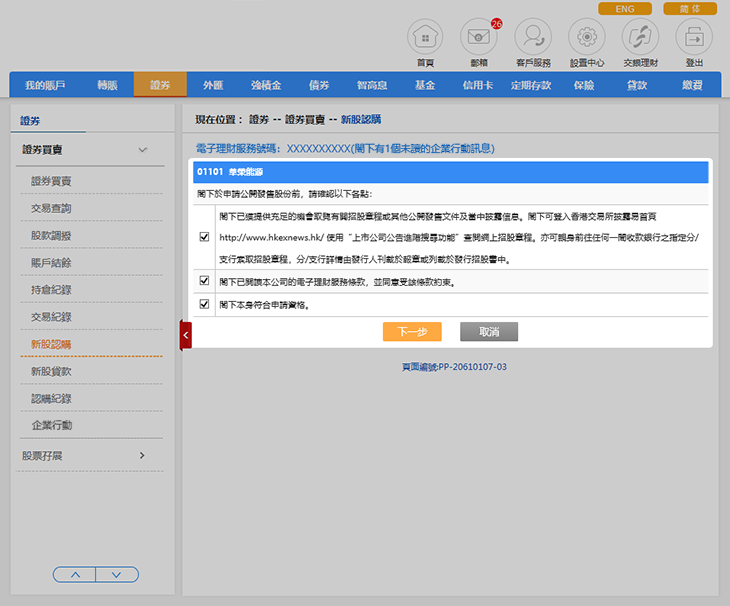Image resolution: width=730 pixels, height=606 pixels.
Task: Toggle the 電子理財服務條款 agreement checkbox
Action: (x=205, y=283)
